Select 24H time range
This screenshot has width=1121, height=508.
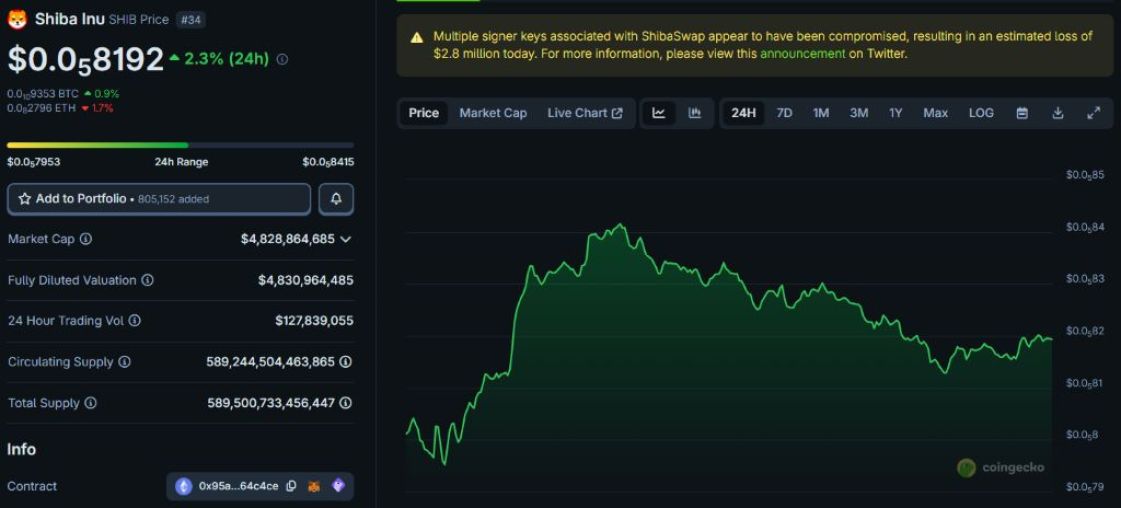coord(744,113)
